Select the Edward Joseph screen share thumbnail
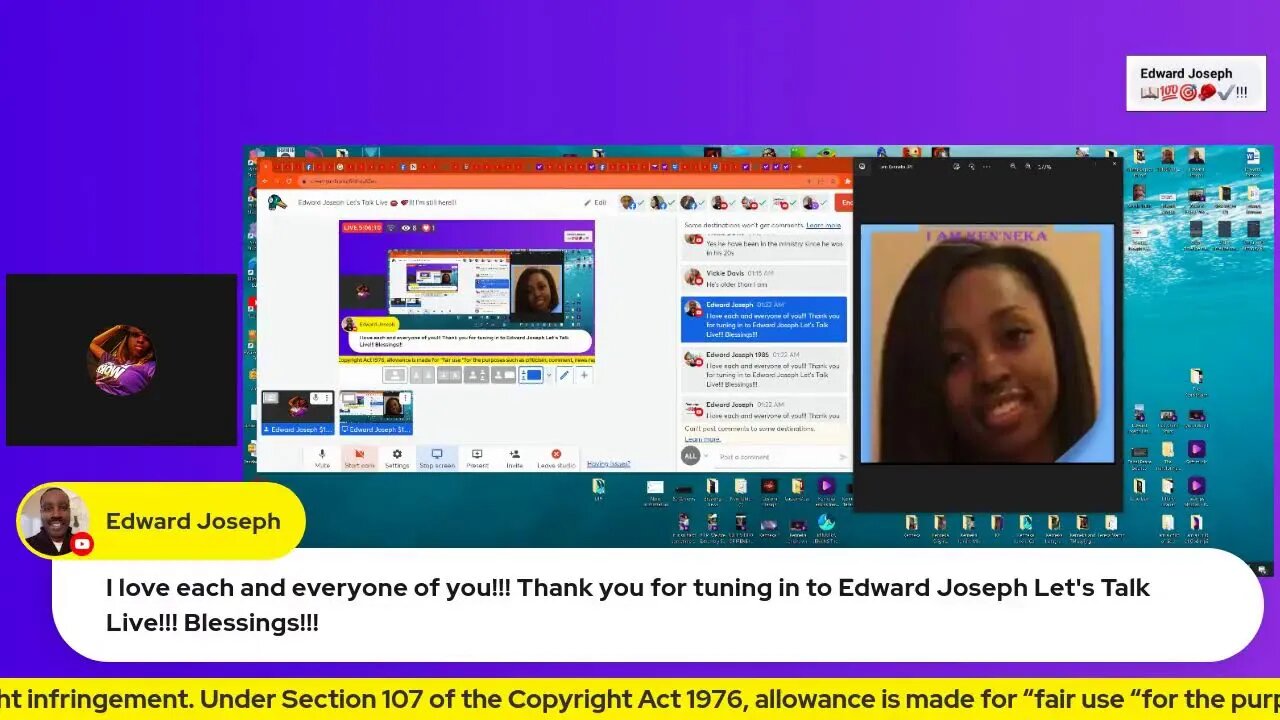The height and width of the screenshot is (720, 1280). (376, 412)
